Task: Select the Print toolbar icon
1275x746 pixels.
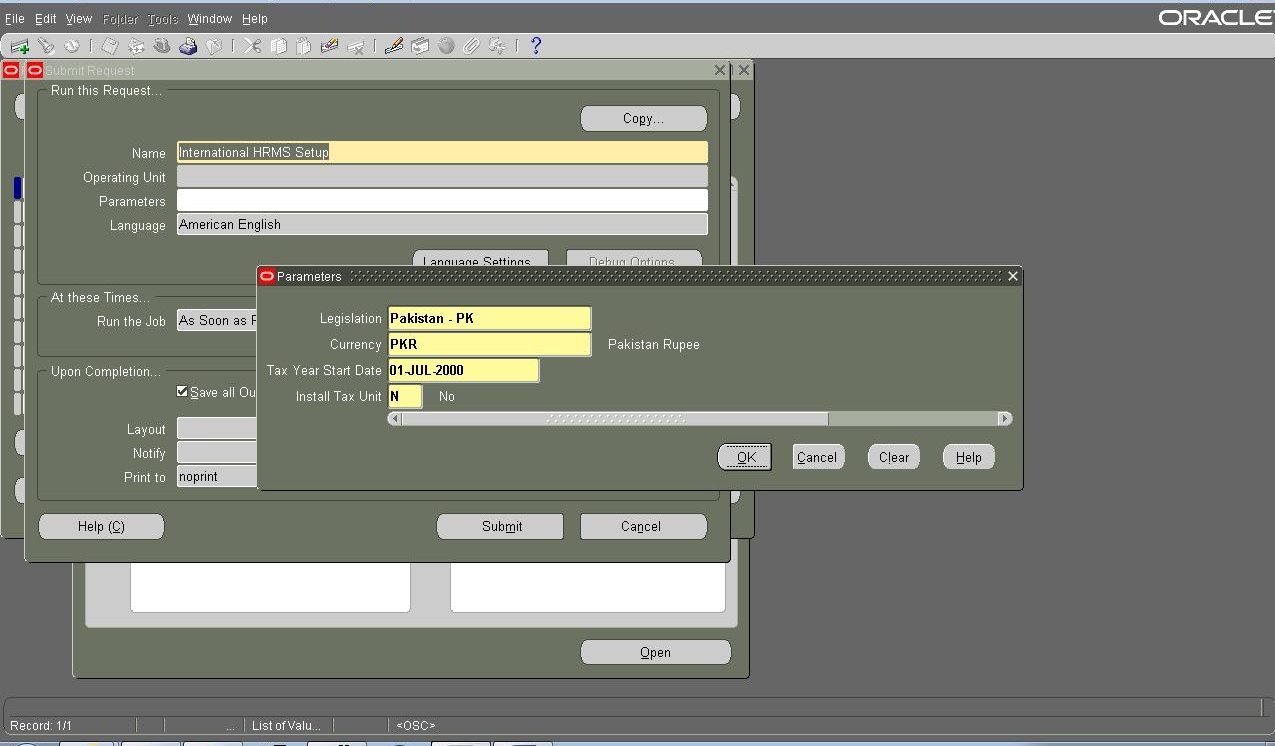Action: click(187, 45)
